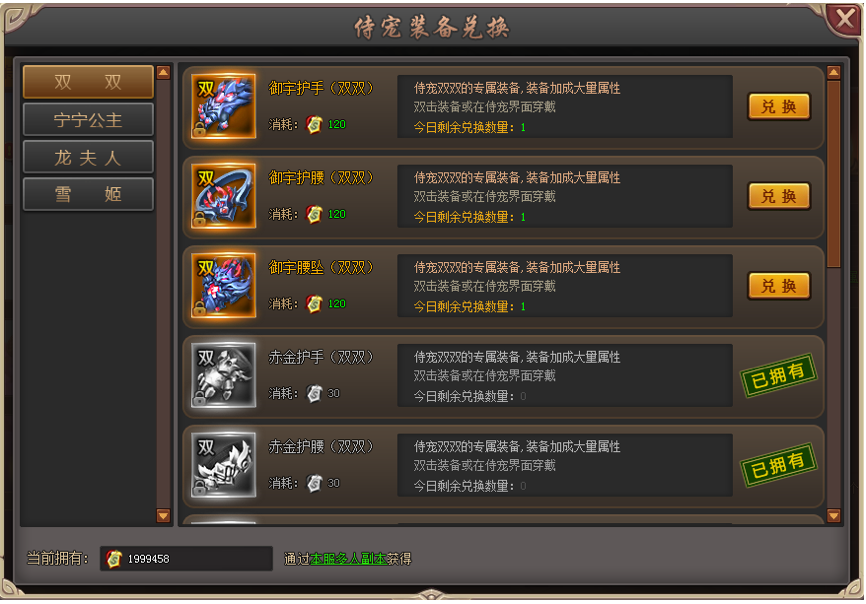
Task: Click the item list scroll-up arrow
Action: (x=833, y=72)
